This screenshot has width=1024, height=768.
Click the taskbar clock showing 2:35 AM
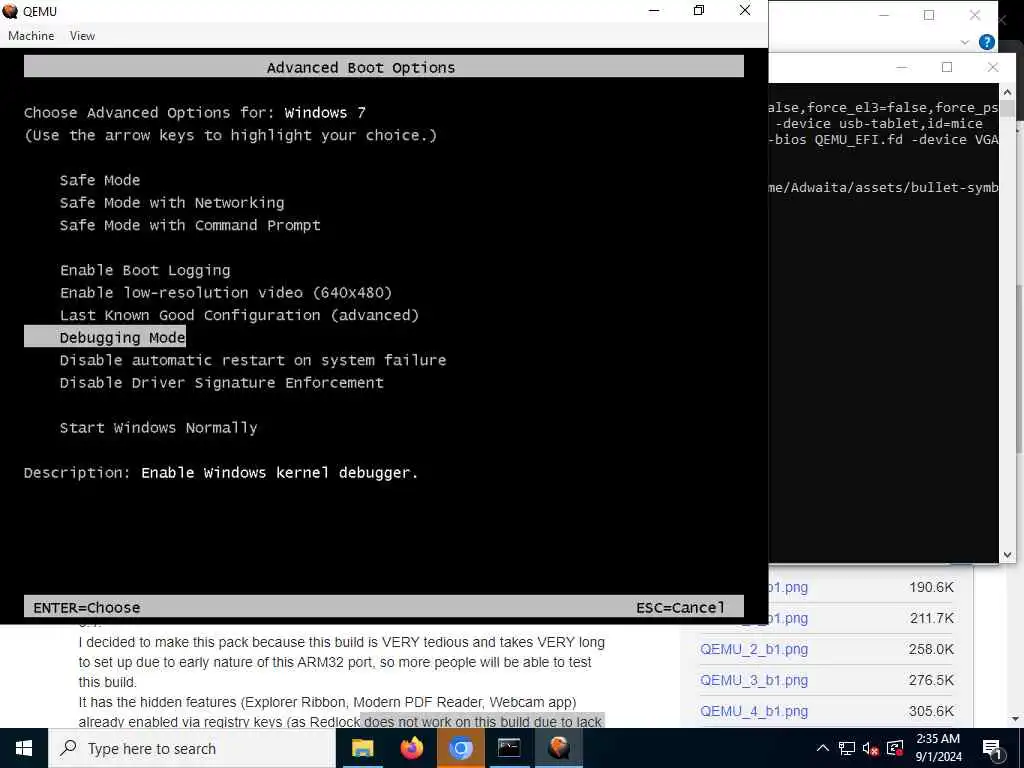[938, 748]
